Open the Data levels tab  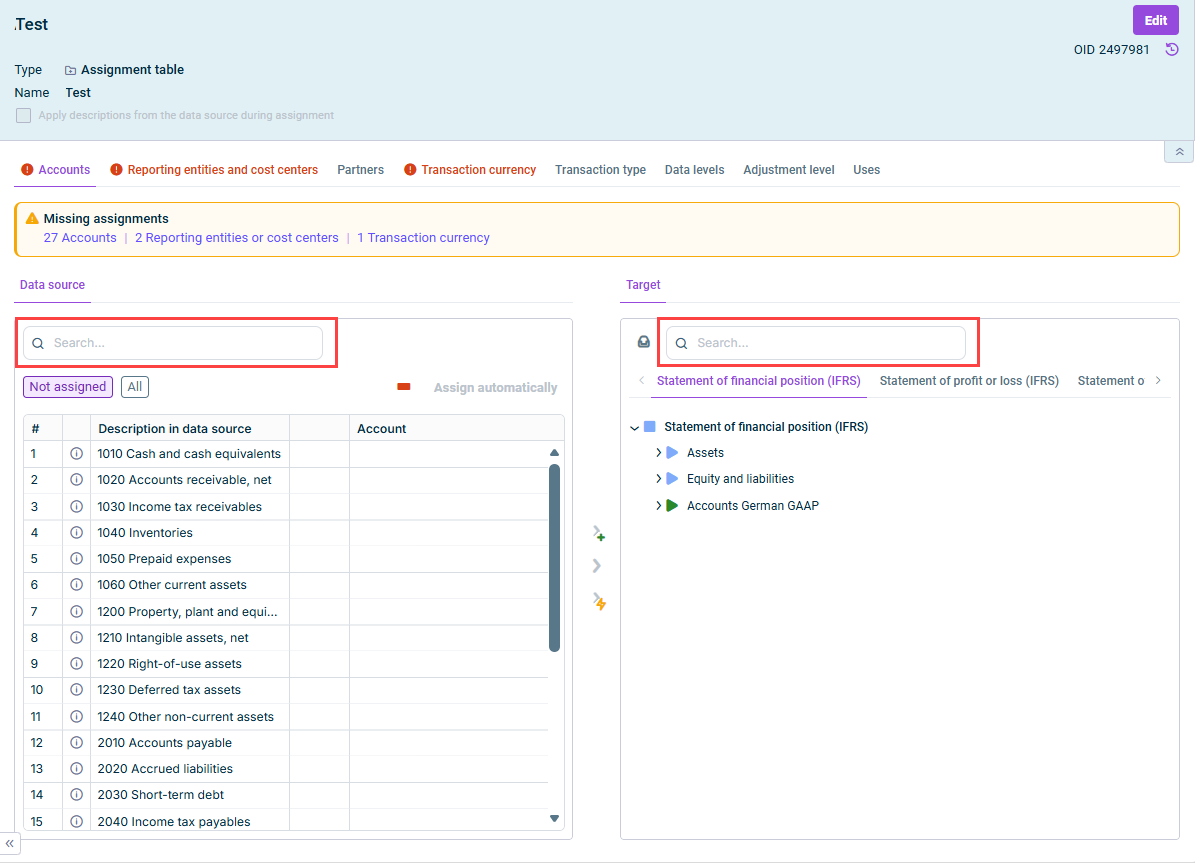tap(694, 170)
